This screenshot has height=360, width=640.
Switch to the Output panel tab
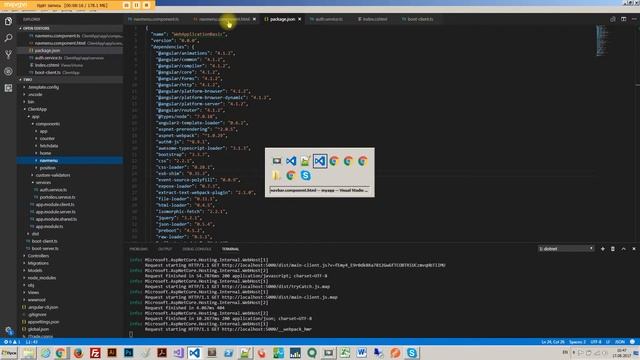[165, 249]
